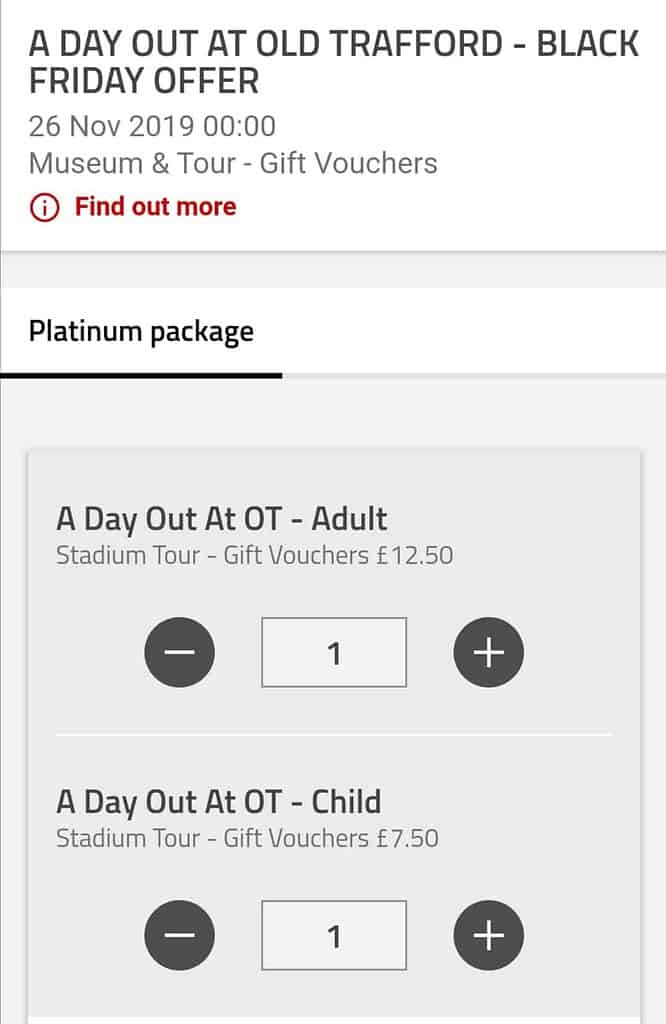This screenshot has width=666, height=1024.
Task: Click the Museum & Tour - Gift Vouchers subtitle
Action: (x=233, y=163)
